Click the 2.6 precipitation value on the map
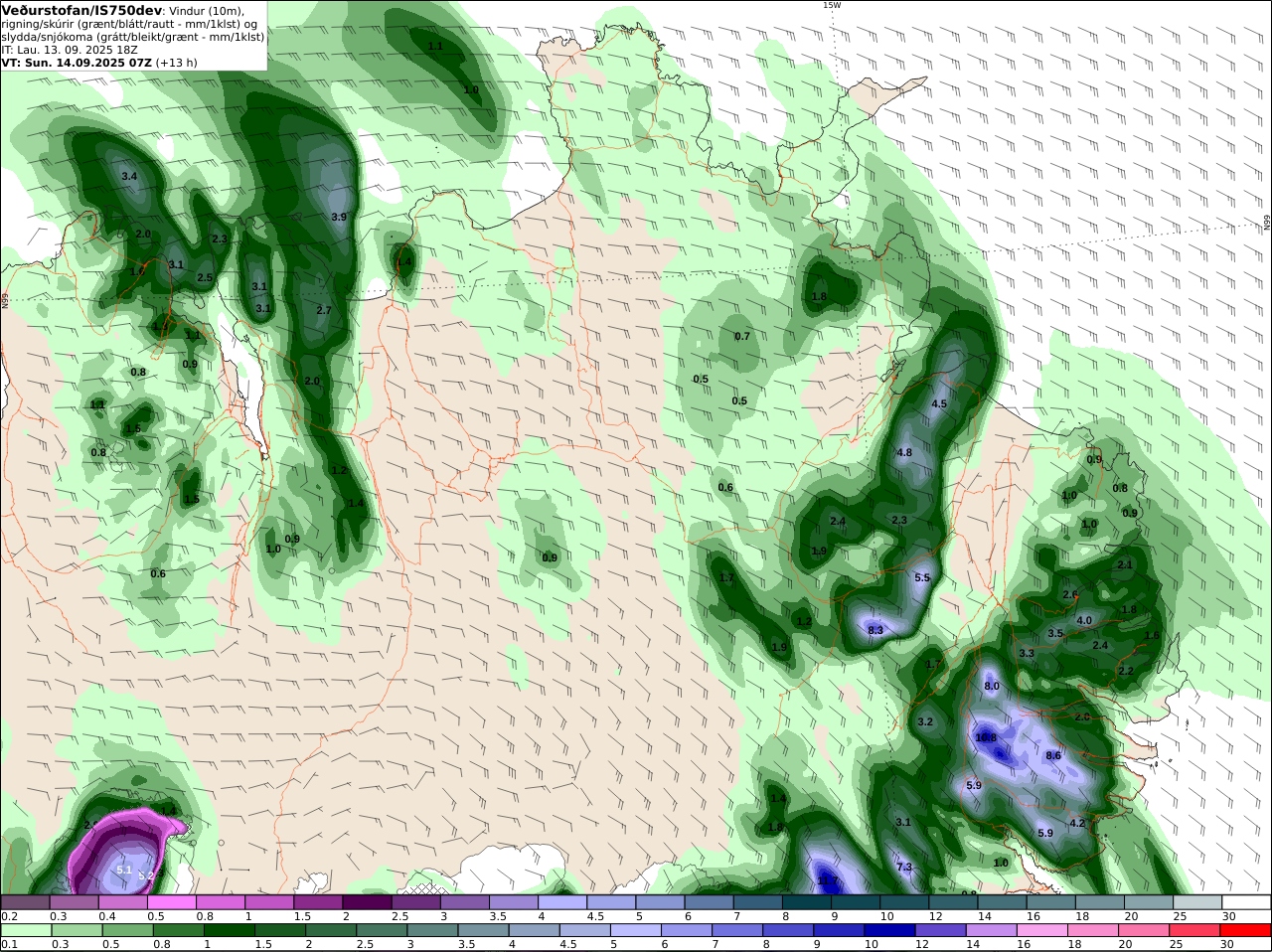Viewport: 1272px width, 952px height. coord(1070,595)
